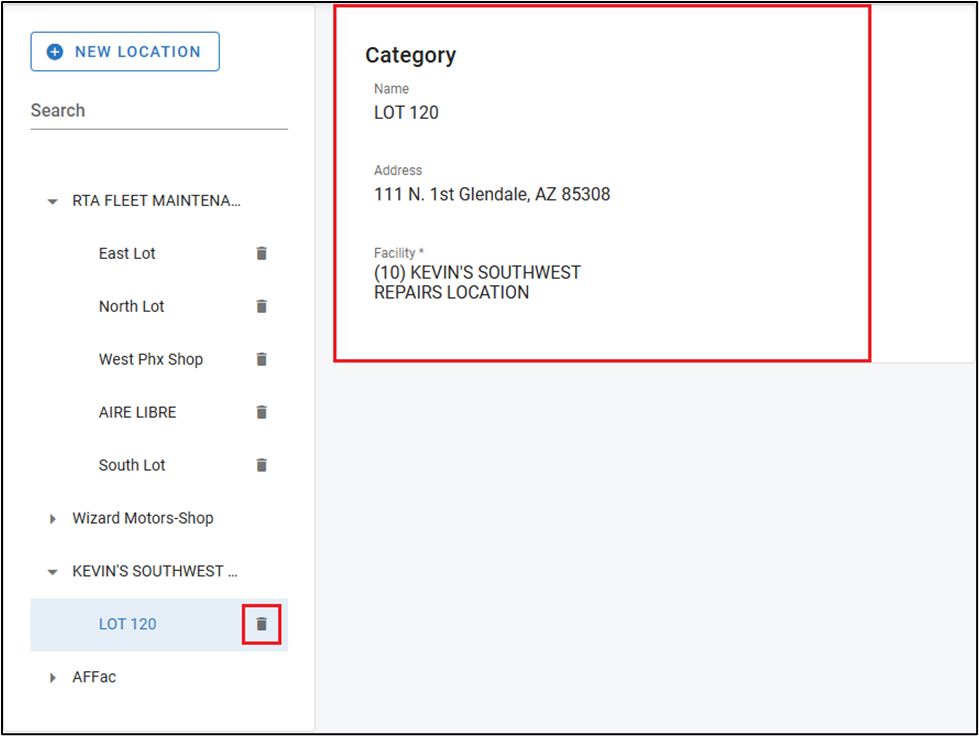Viewport: 979px width, 736px height.
Task: Select East Lot in the location tree
Action: [x=127, y=254]
